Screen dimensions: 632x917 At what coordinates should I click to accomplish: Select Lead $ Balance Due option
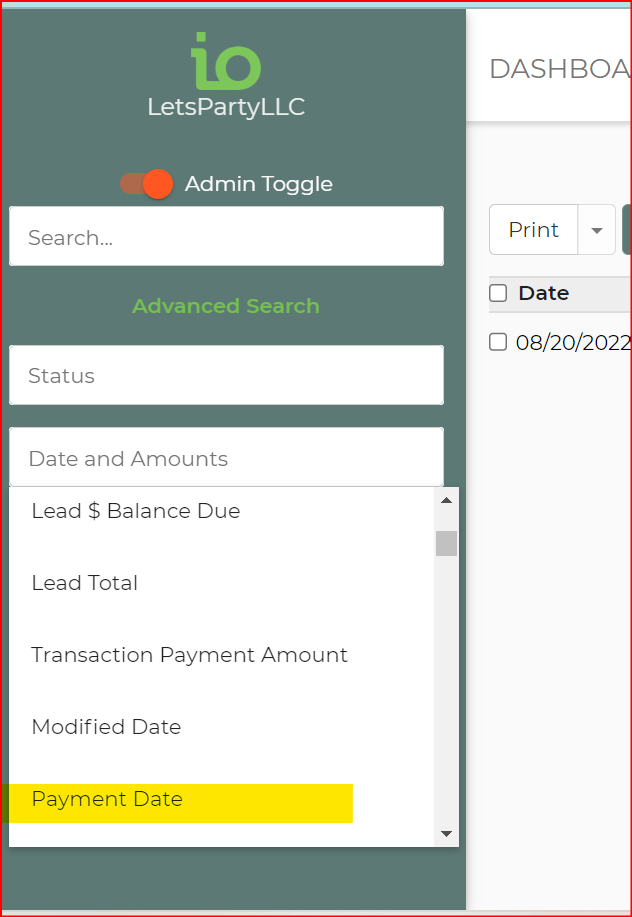136,511
